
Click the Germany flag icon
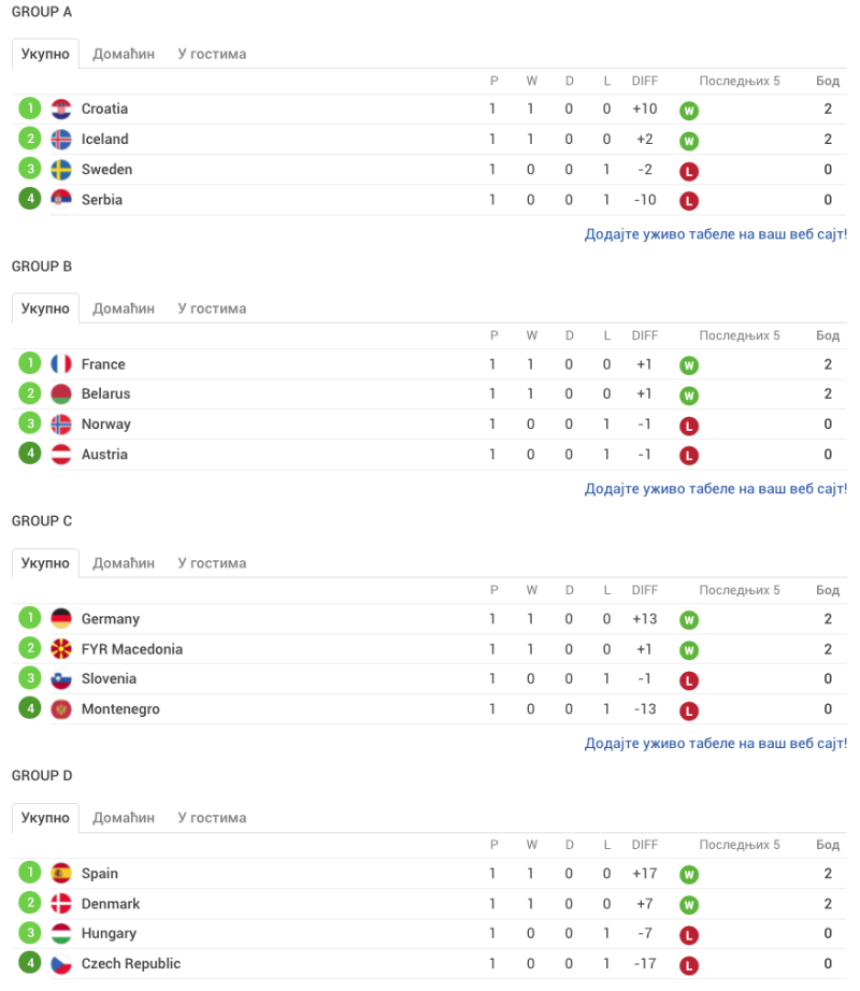61,619
